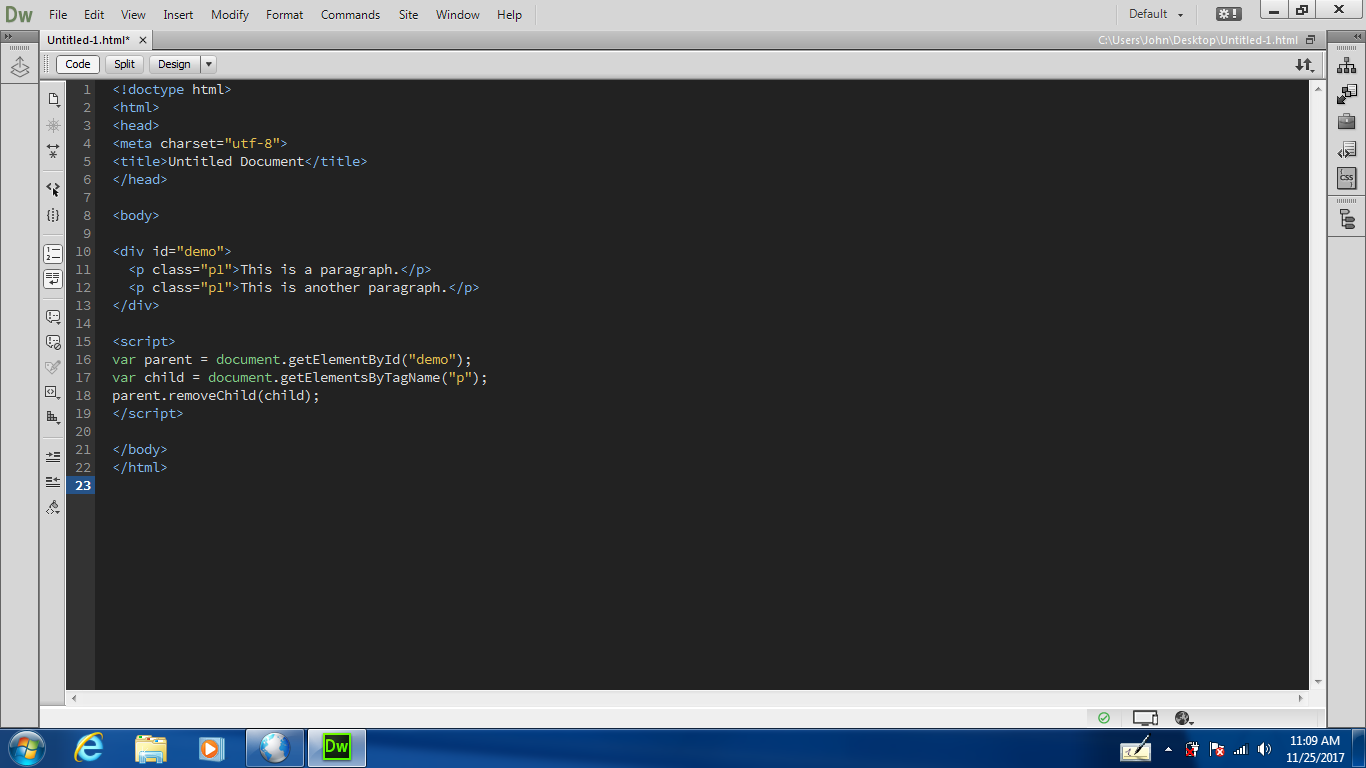1366x768 pixels.
Task: Click the Code view button
Action: (x=78, y=64)
